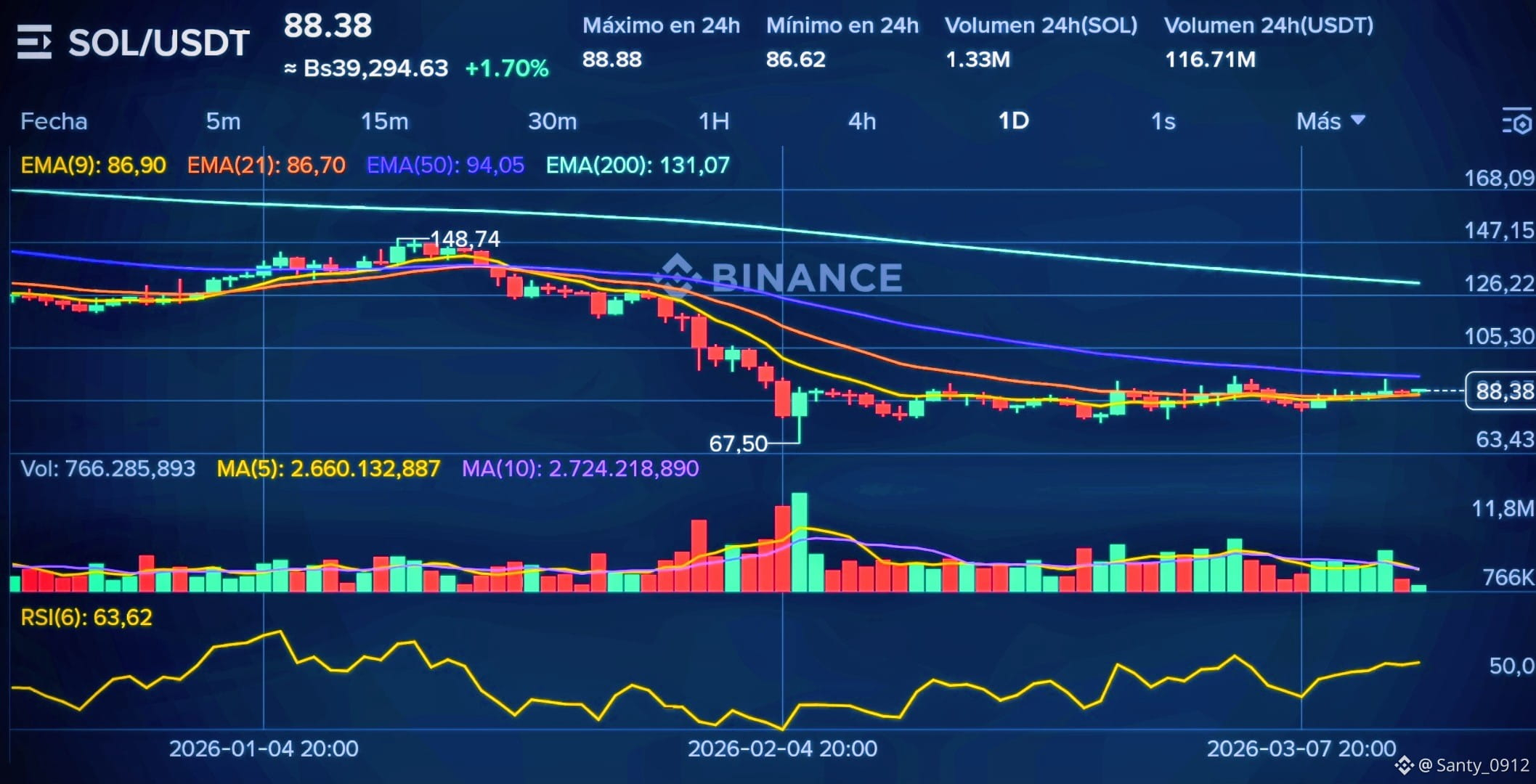Click the 67,50 low price marker
Screen dimensions: 1536x784
point(738,444)
